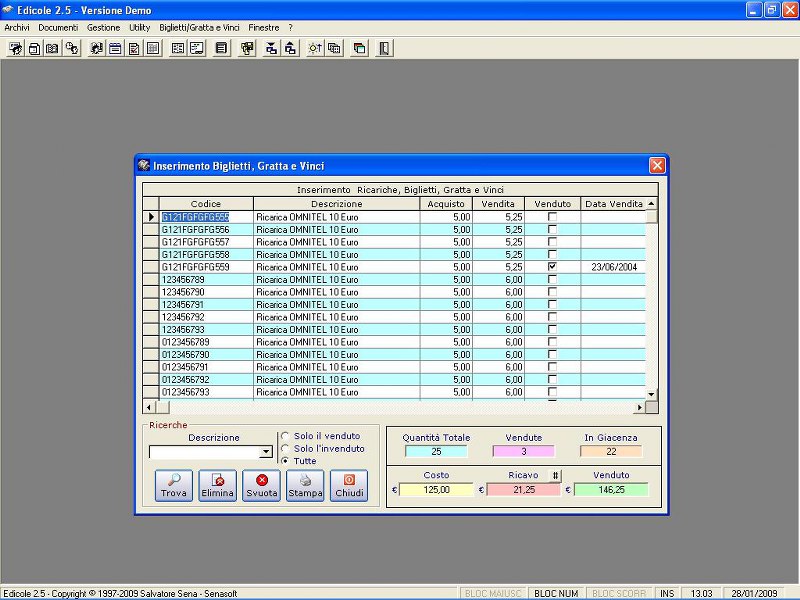Screen dimensions: 800x600
Task: Close the dialog with the Chiudi button
Action: tap(349, 485)
